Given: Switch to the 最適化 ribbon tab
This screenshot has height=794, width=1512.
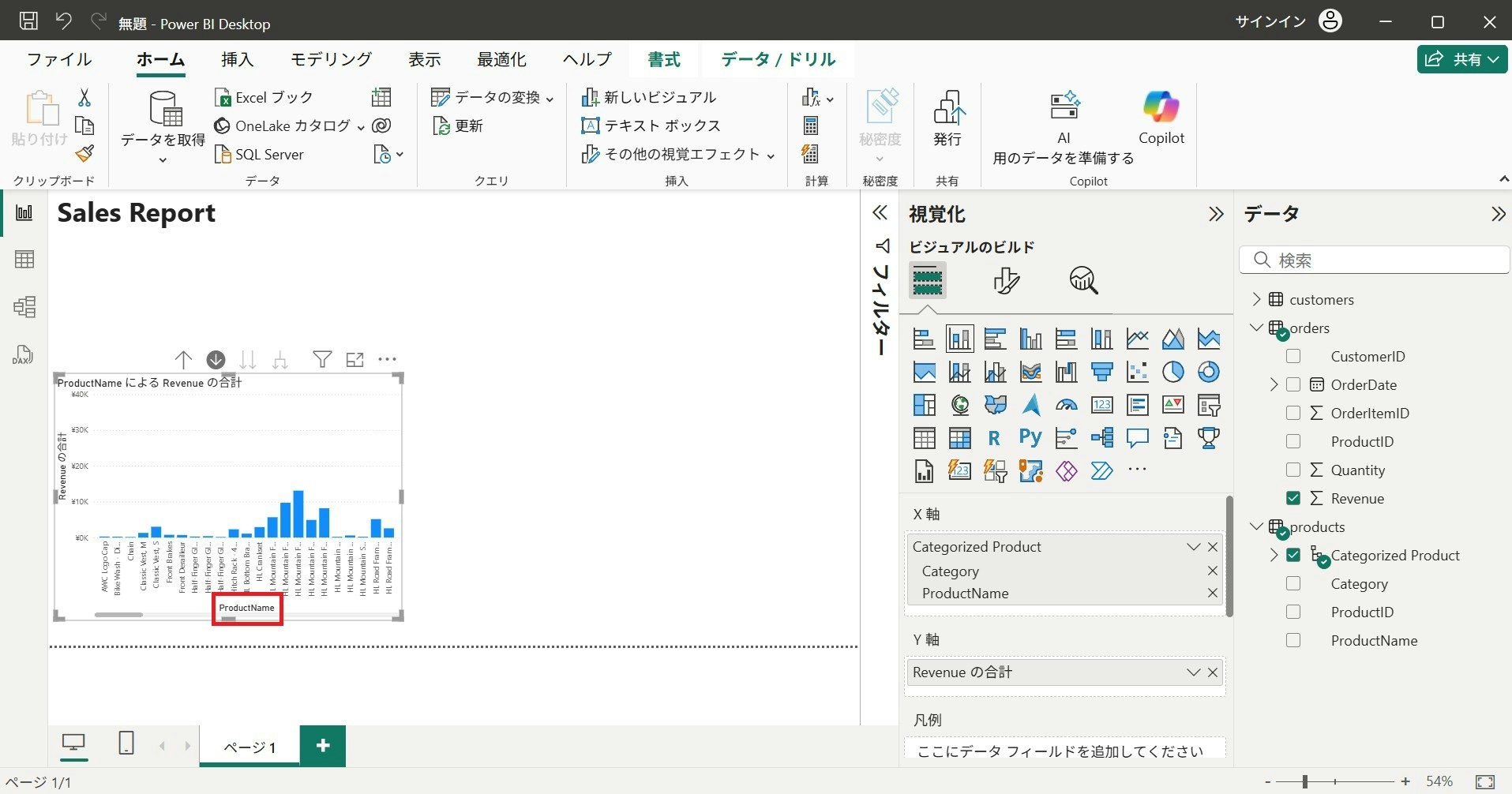Looking at the screenshot, I should pyautogui.click(x=501, y=59).
